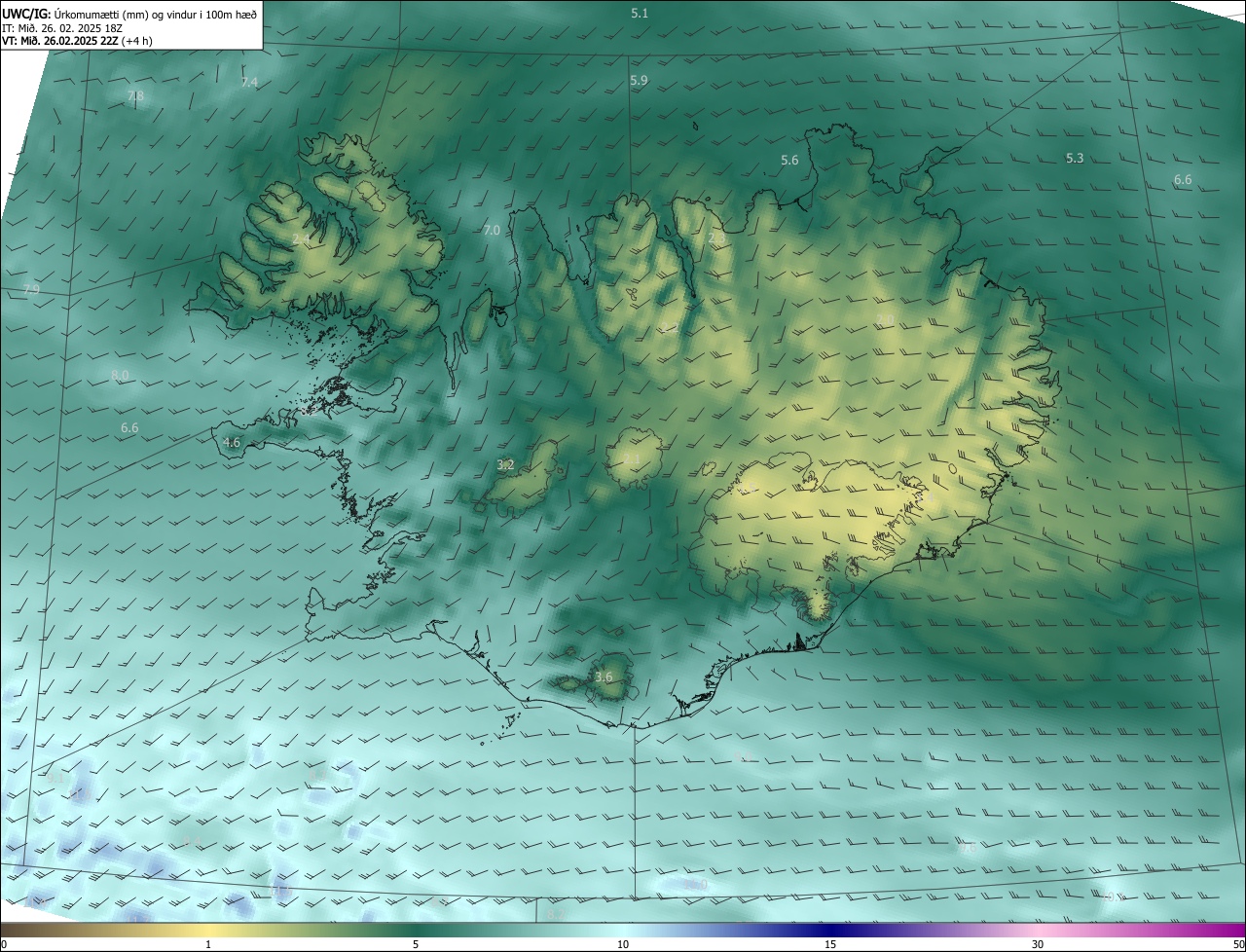Click the 5.3 value label on the map

point(1075,158)
